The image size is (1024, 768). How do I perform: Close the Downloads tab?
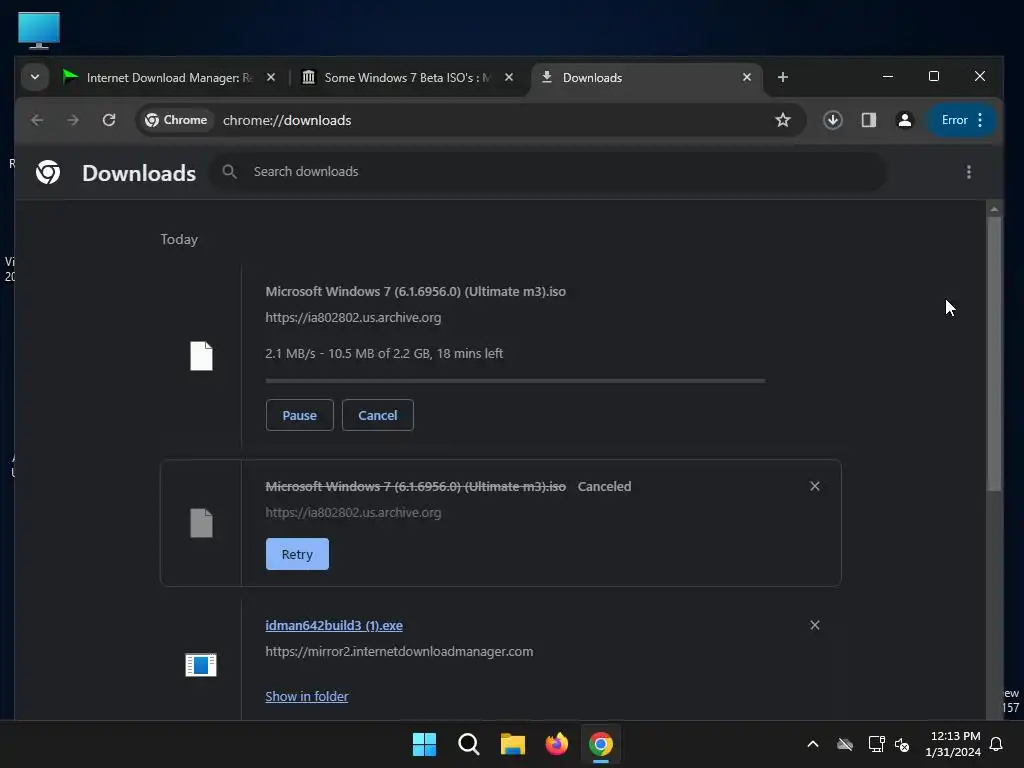[747, 77]
